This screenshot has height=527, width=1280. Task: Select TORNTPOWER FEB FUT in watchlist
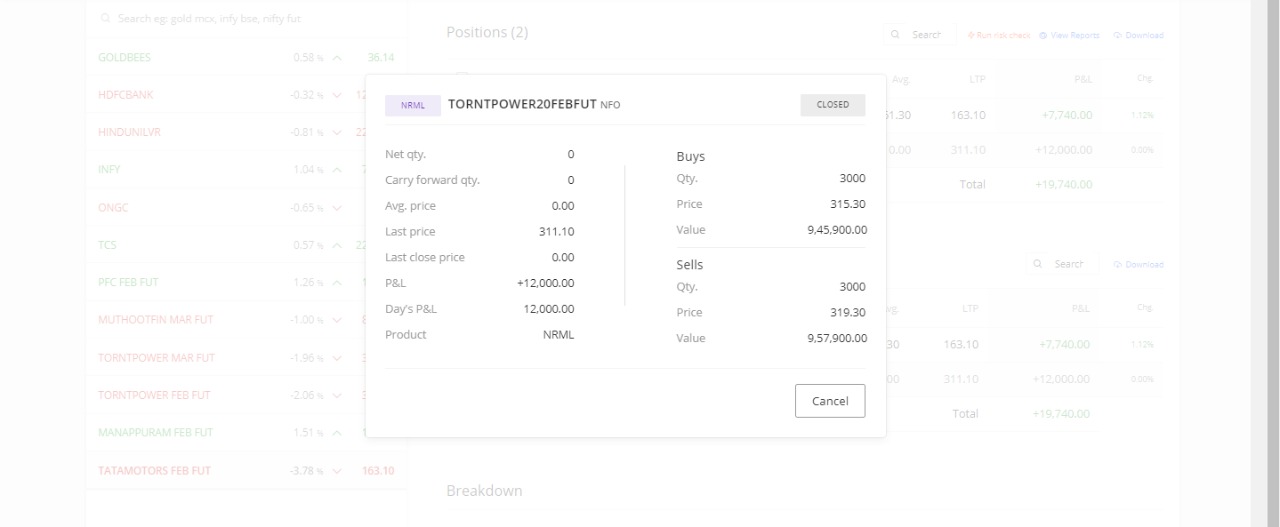point(154,395)
